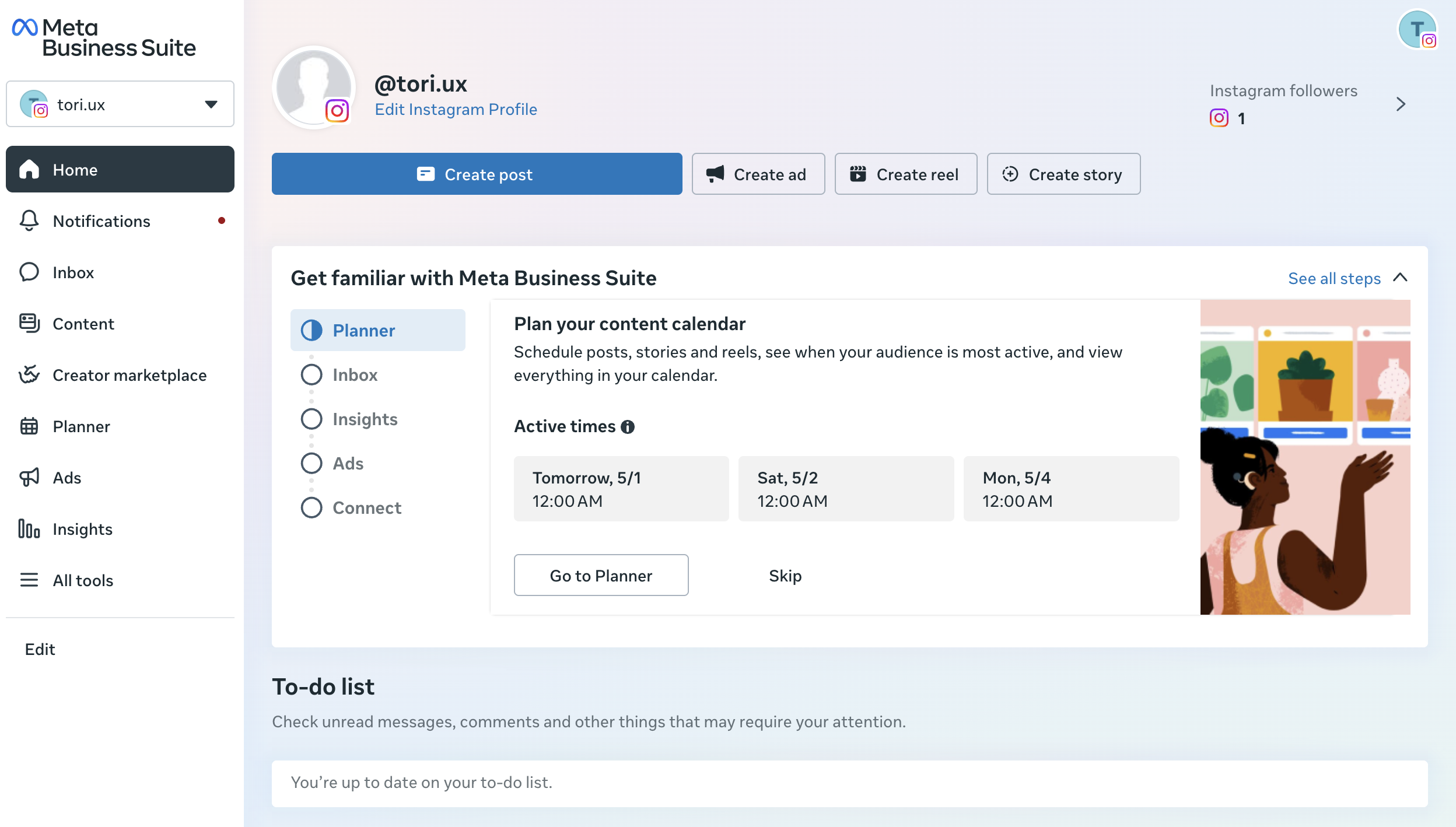Click the Create post button
The height and width of the screenshot is (827, 1456).
tap(477, 174)
